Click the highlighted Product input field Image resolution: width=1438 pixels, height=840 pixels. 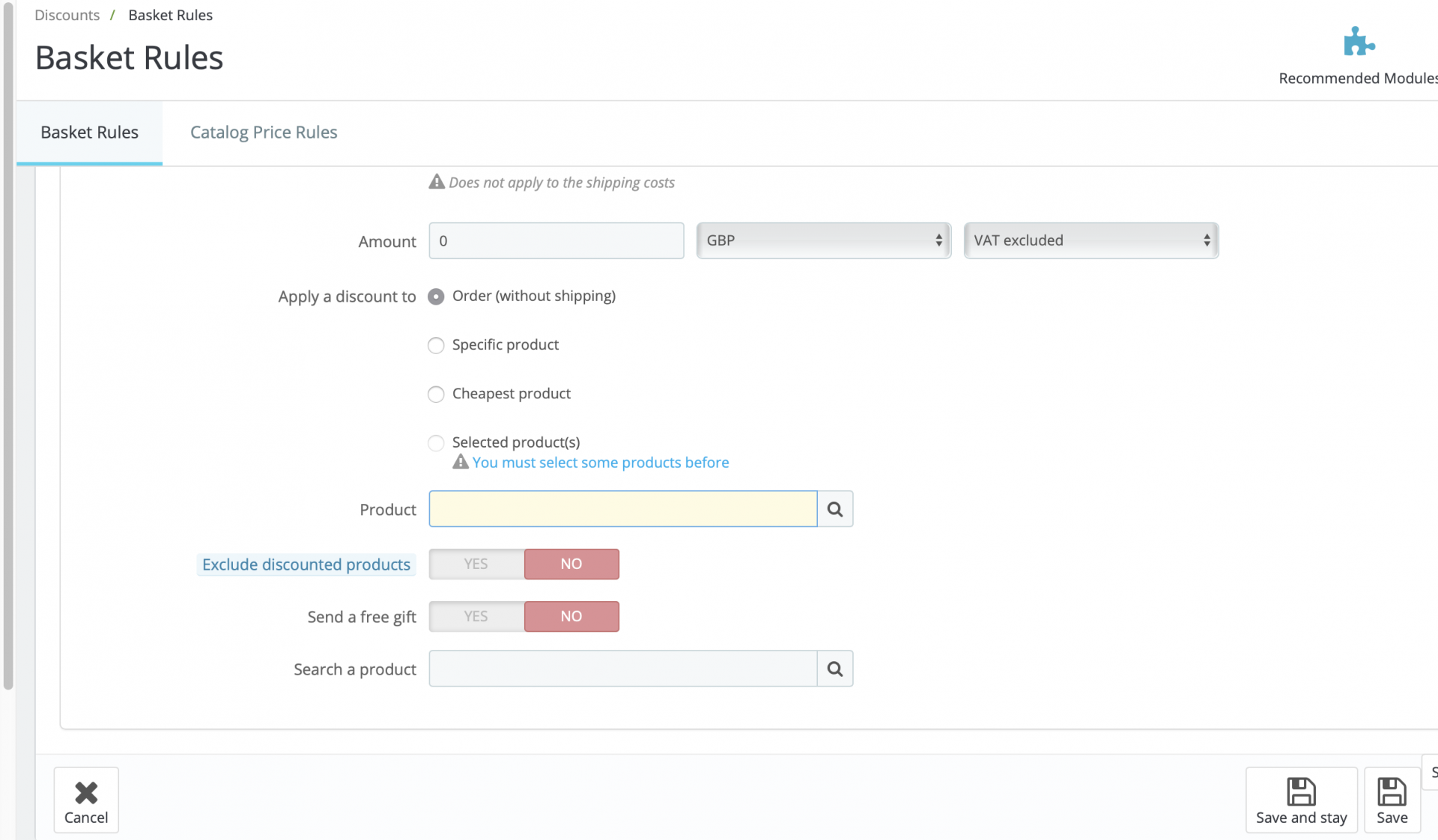(x=622, y=509)
